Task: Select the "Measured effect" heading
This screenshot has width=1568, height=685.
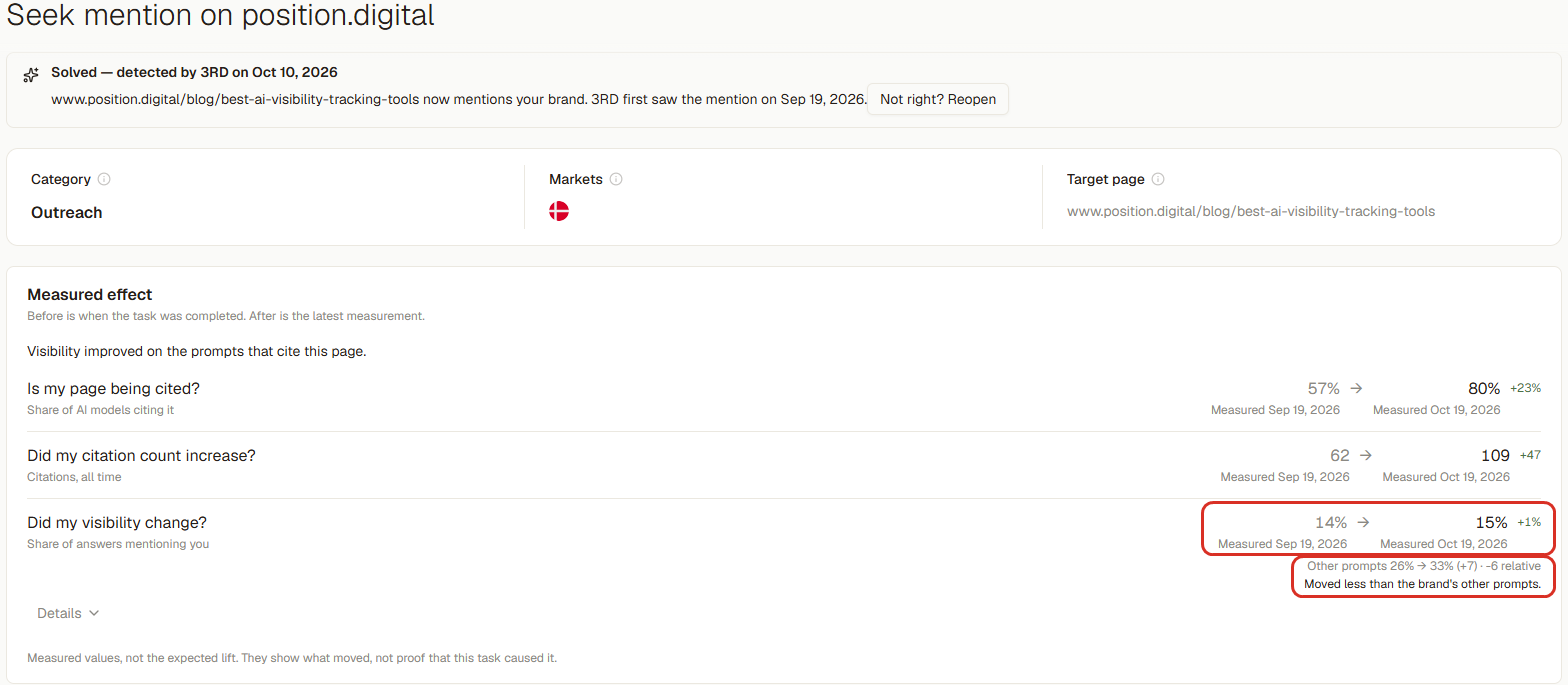Action: [x=90, y=294]
